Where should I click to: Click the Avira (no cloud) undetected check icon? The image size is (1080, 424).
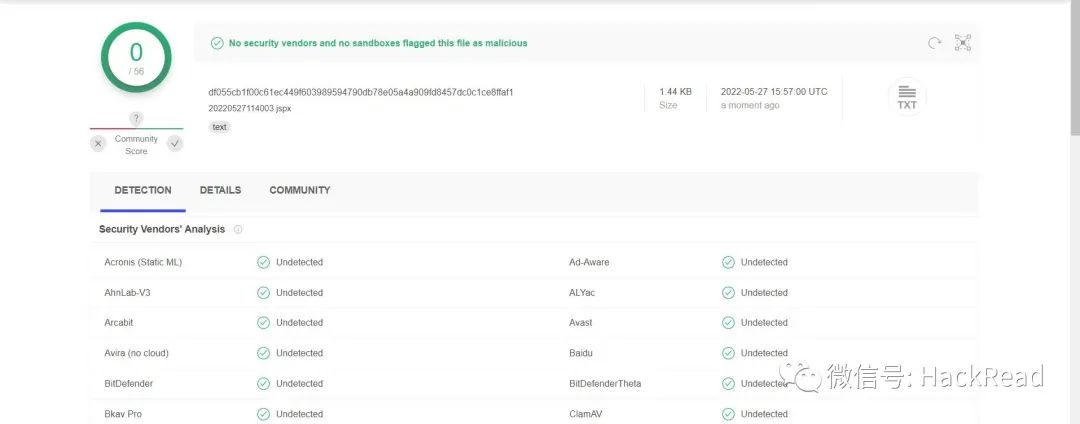click(263, 353)
